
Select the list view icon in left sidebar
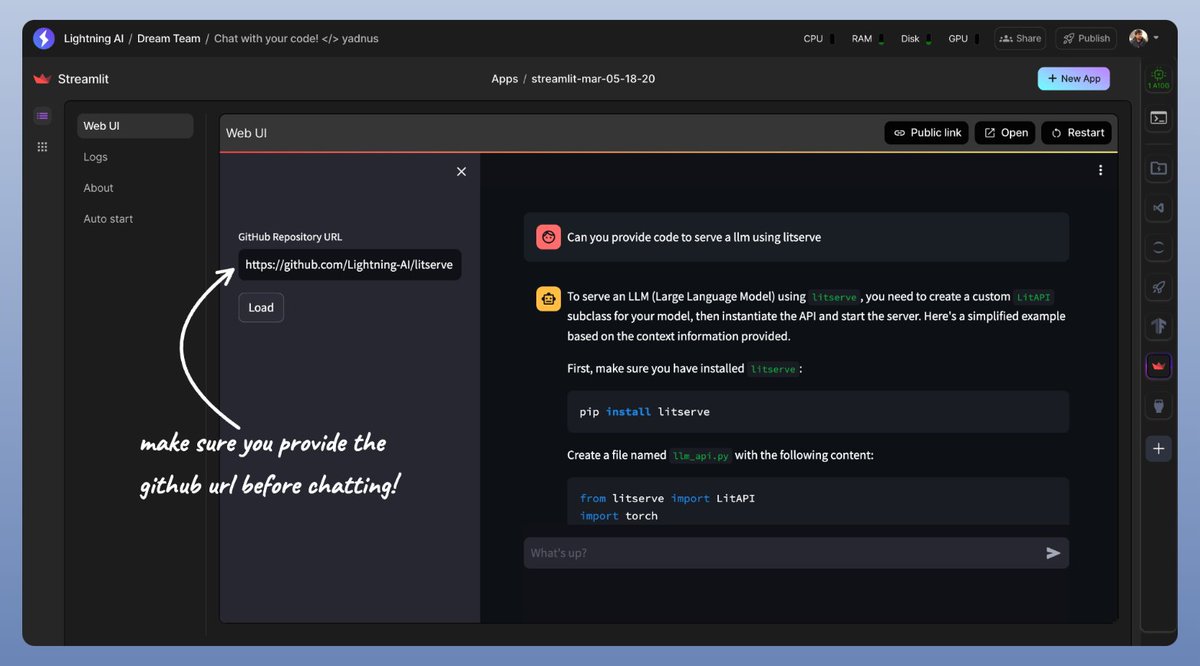pyautogui.click(x=42, y=115)
